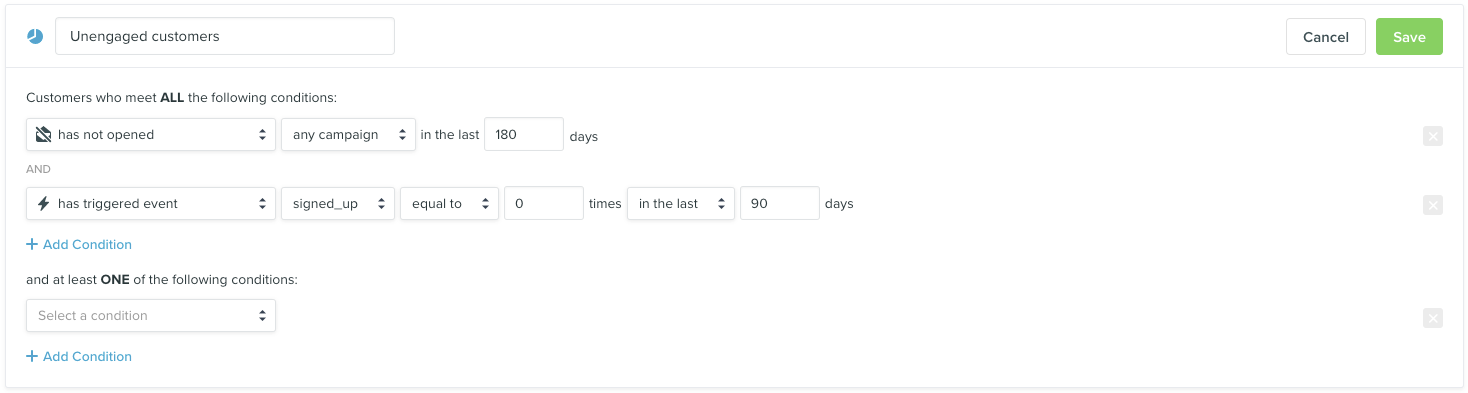This screenshot has width=1468, height=393.
Task: Save the segment
Action: (1409, 36)
